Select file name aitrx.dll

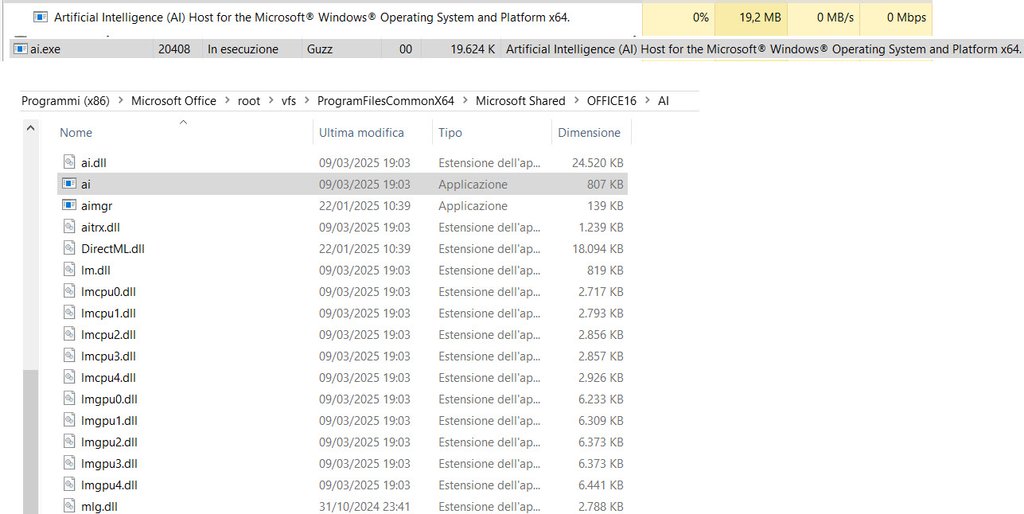101,227
